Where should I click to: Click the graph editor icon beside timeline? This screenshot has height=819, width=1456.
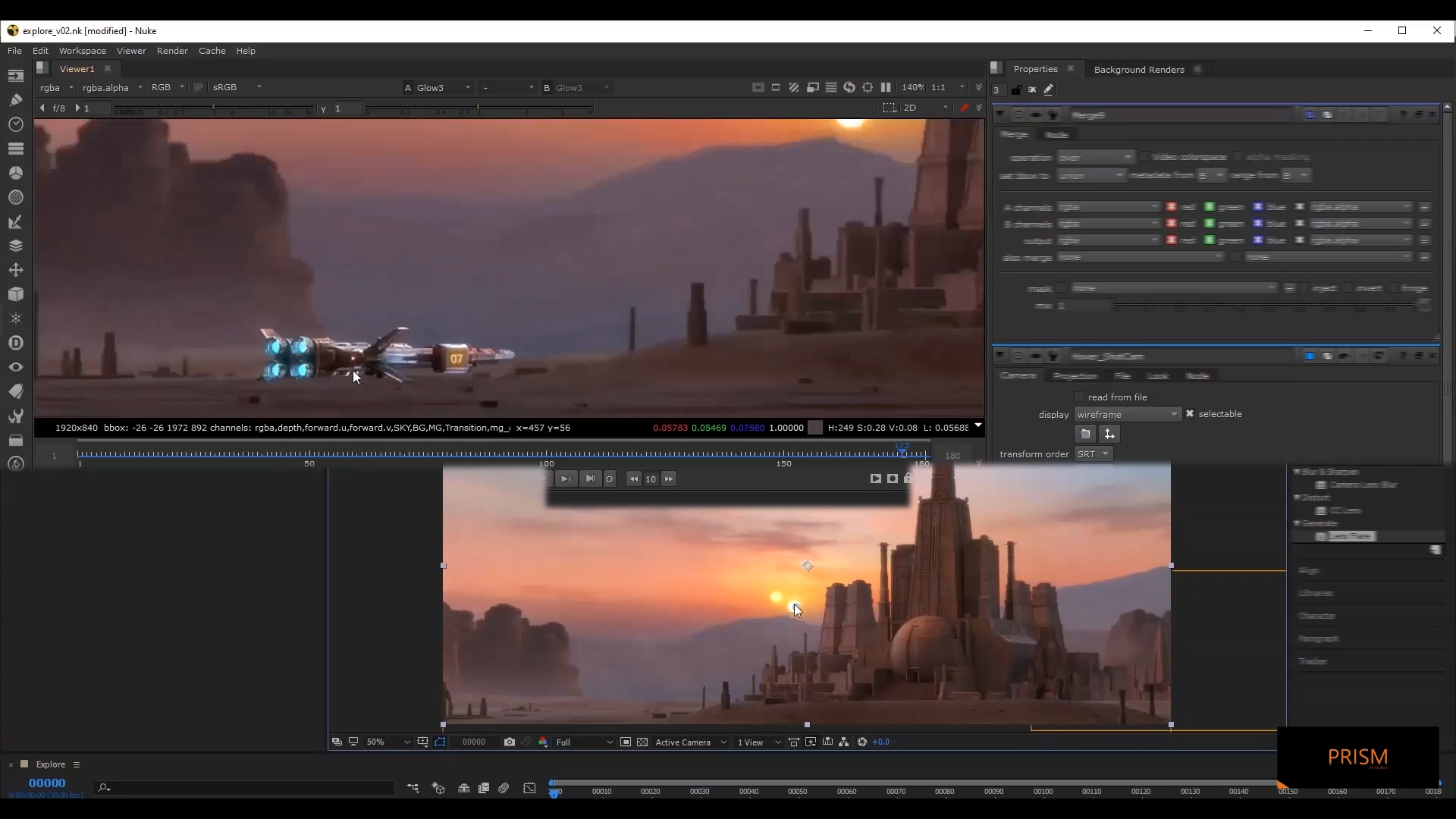coord(529,788)
